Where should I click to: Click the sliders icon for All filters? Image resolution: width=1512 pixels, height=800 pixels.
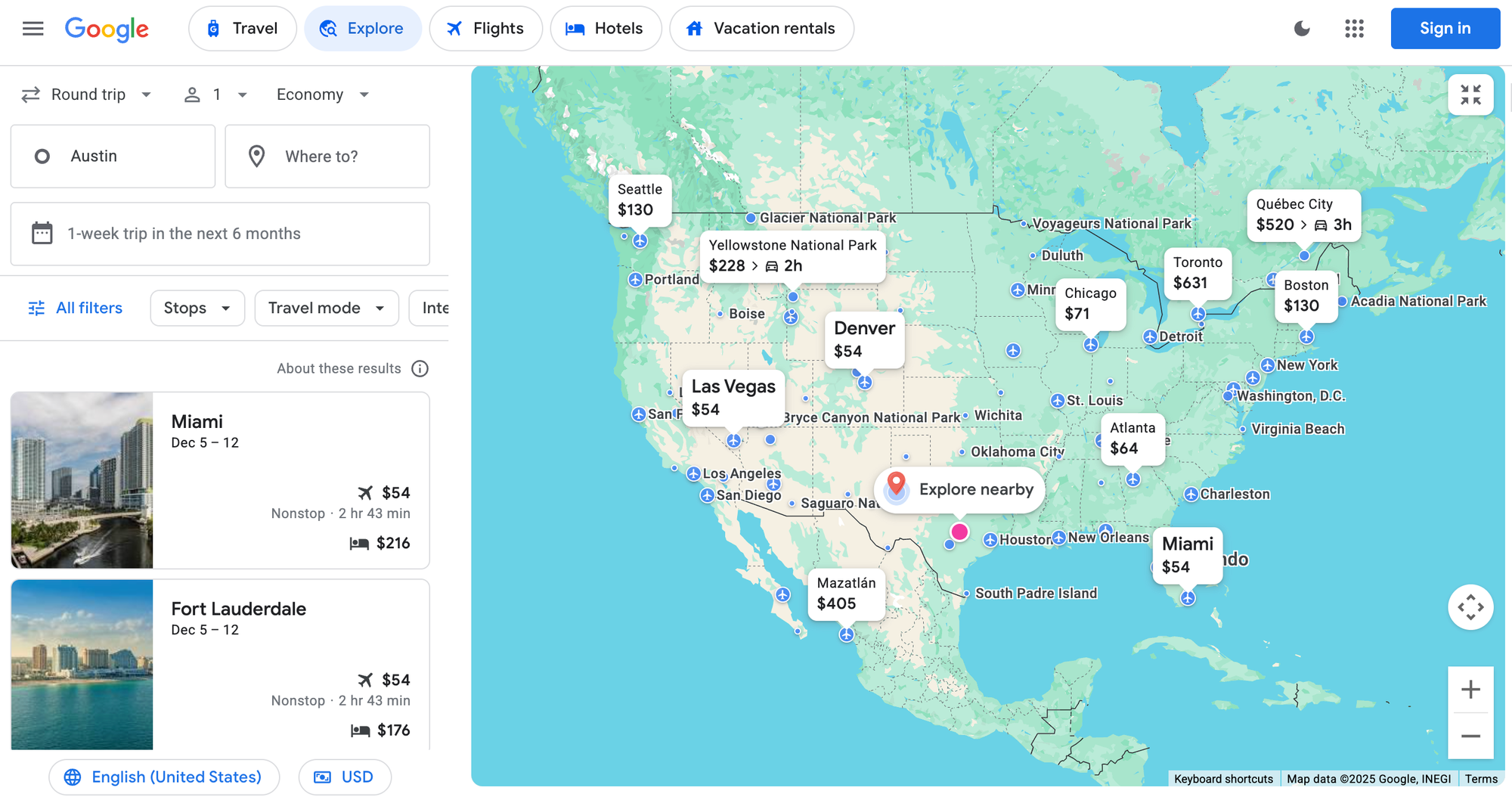click(36, 308)
